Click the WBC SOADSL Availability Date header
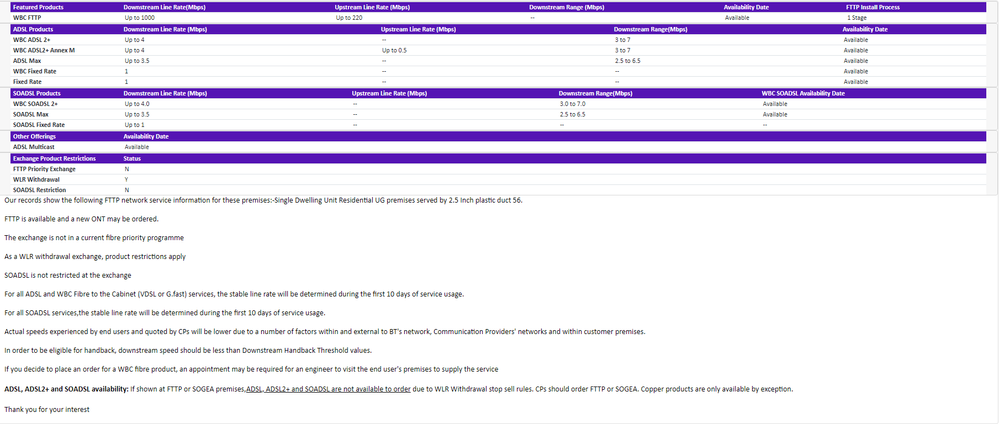The image size is (999, 424). (803, 93)
